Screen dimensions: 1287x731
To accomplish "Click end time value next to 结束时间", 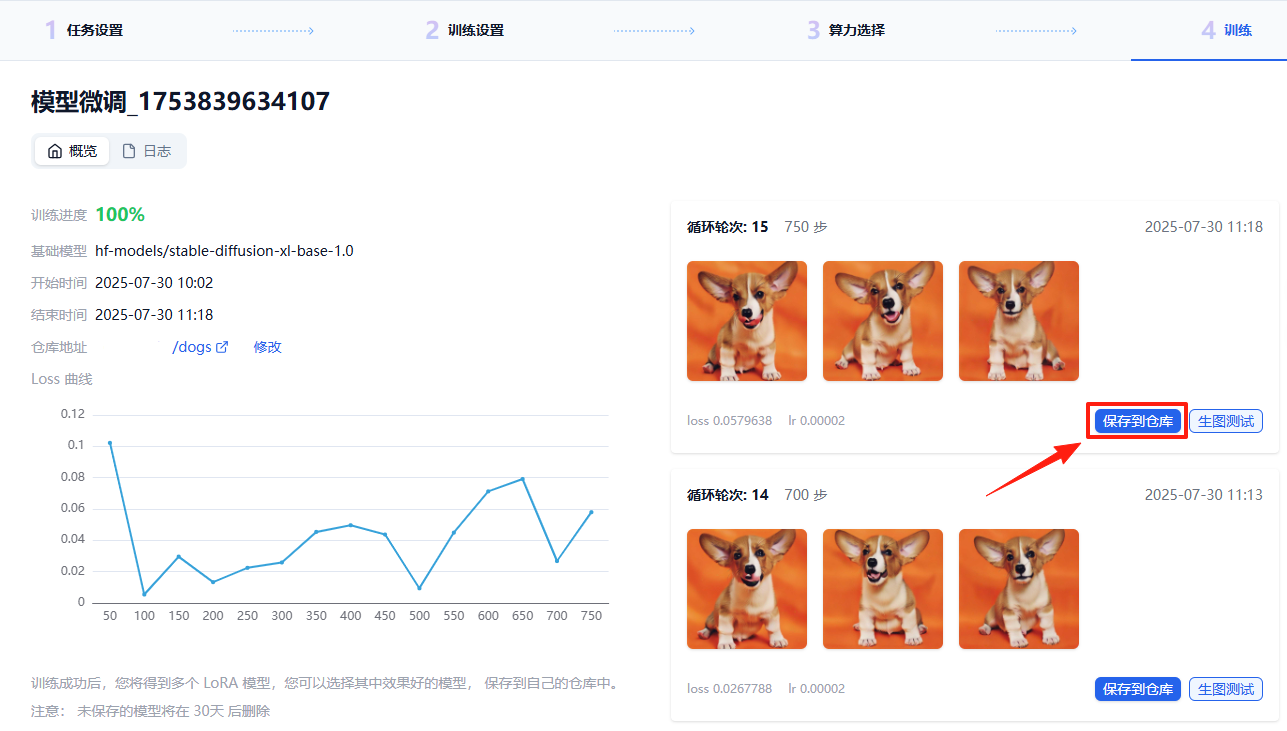I will tap(154, 315).
